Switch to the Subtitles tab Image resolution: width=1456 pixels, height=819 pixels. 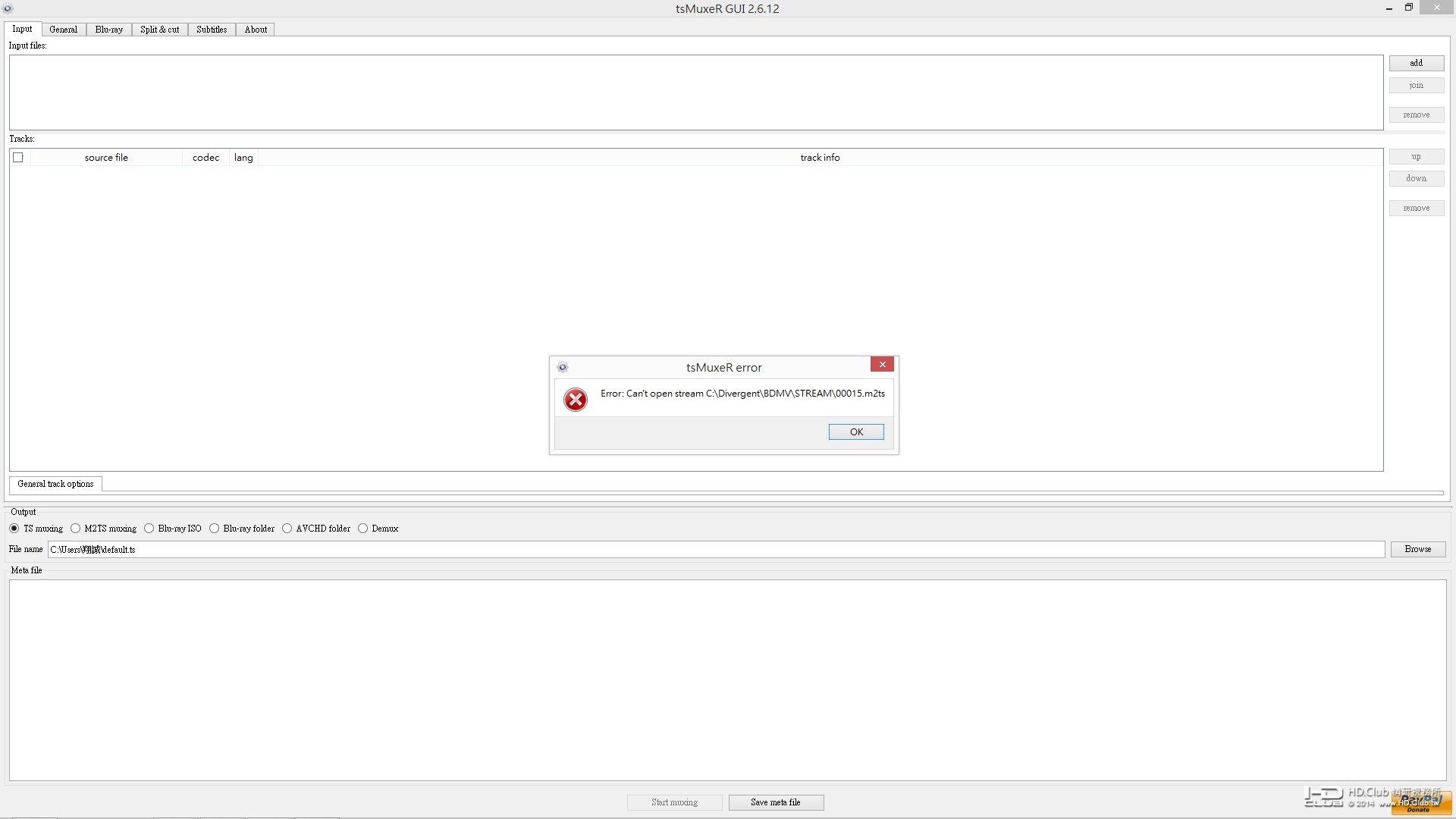click(x=212, y=30)
